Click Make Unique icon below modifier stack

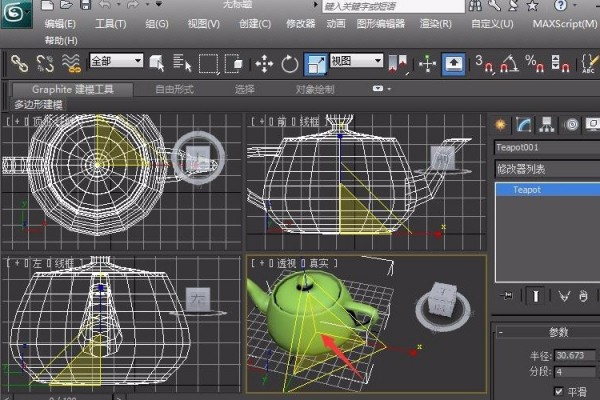click(563, 296)
